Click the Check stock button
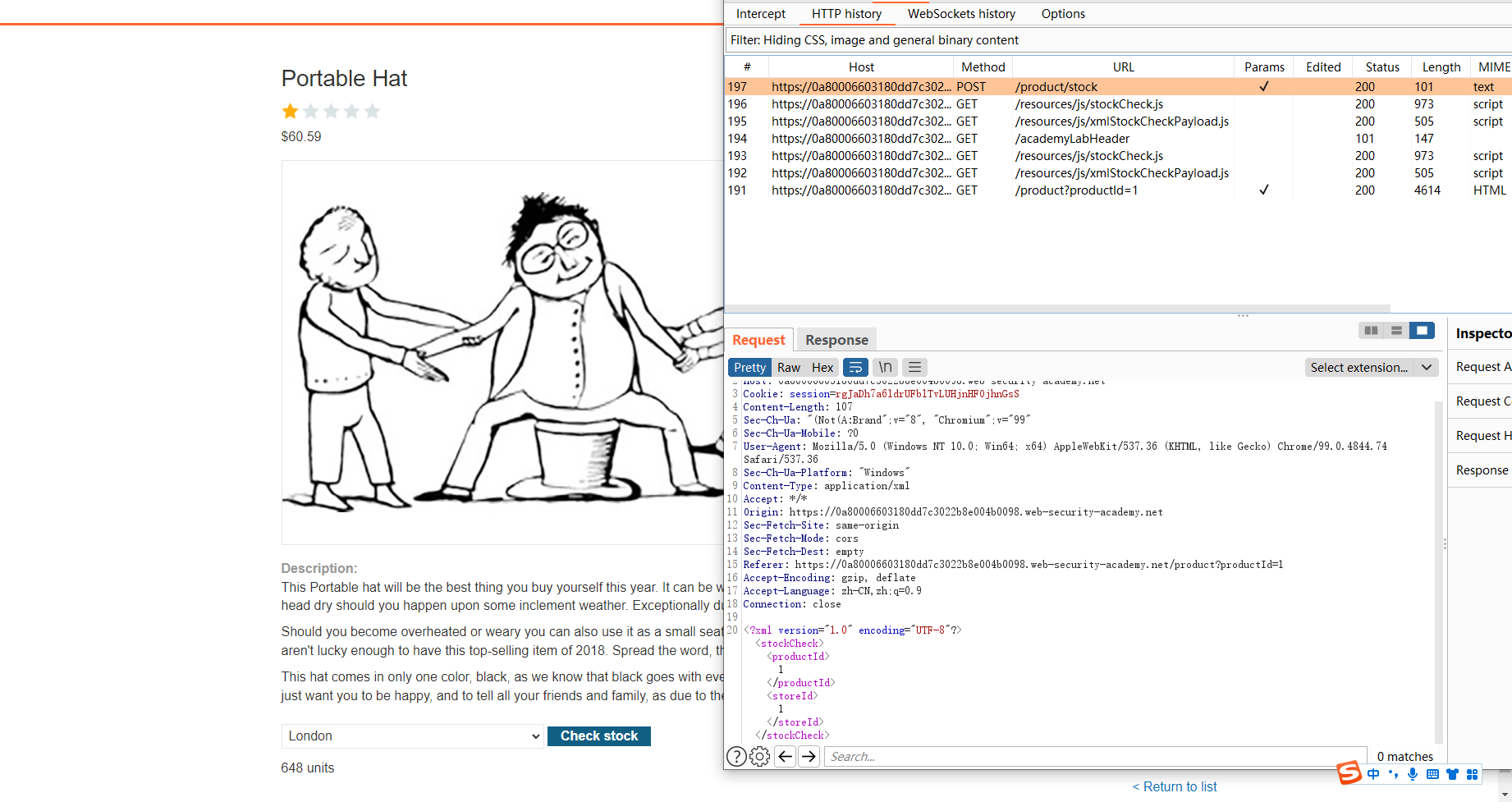The height and width of the screenshot is (802, 1512). (x=598, y=736)
